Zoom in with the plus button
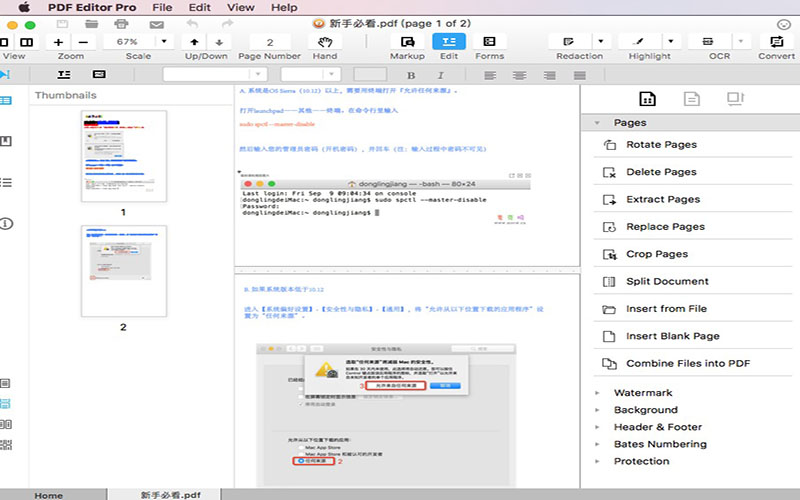Screen dimensions: 800x500 (58, 42)
